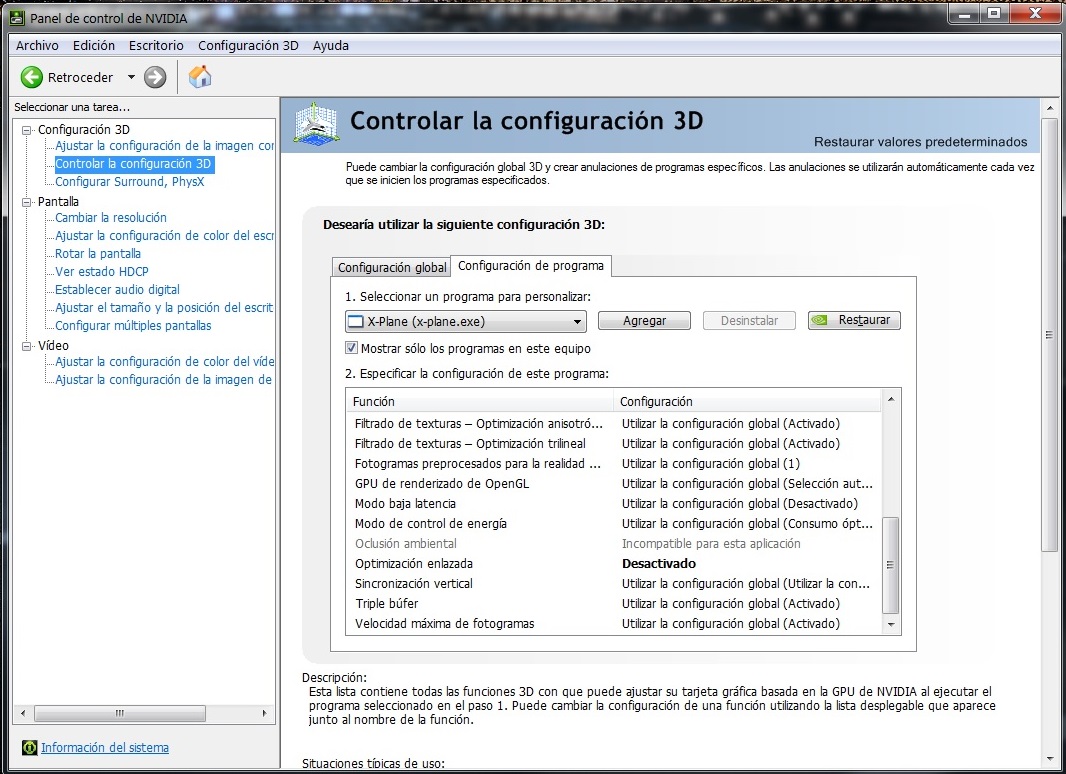Open 'Ajustar la configuración de la imagen de' under Vídeo
The width and height of the screenshot is (1066, 774).
pos(163,380)
